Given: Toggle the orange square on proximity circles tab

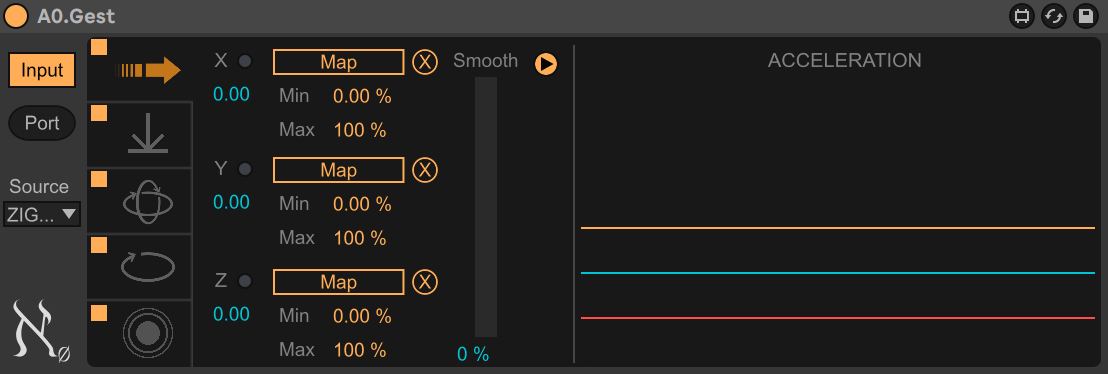Looking at the screenshot, I should [x=99, y=312].
